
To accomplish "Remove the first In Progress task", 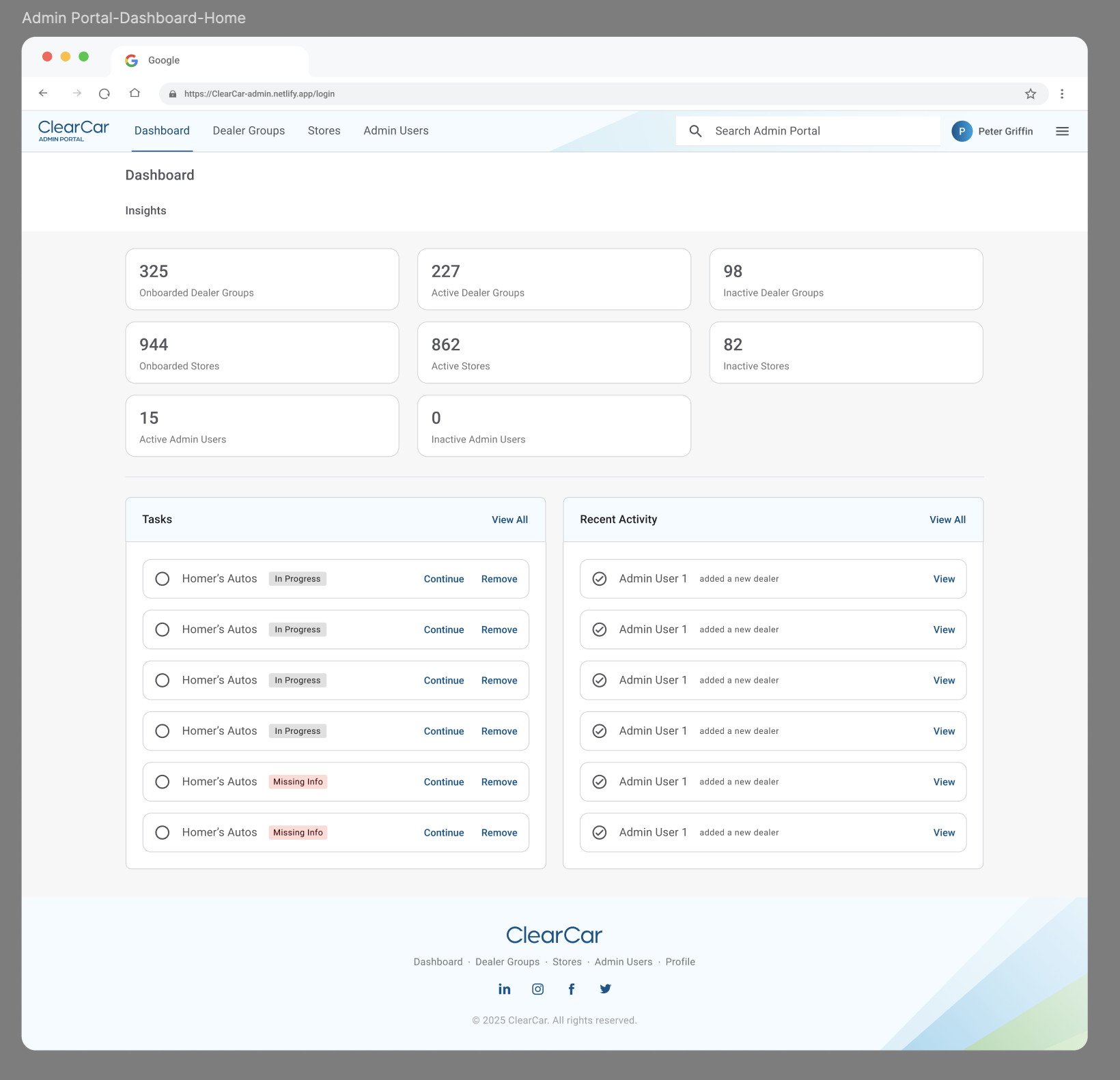I will click(x=499, y=578).
